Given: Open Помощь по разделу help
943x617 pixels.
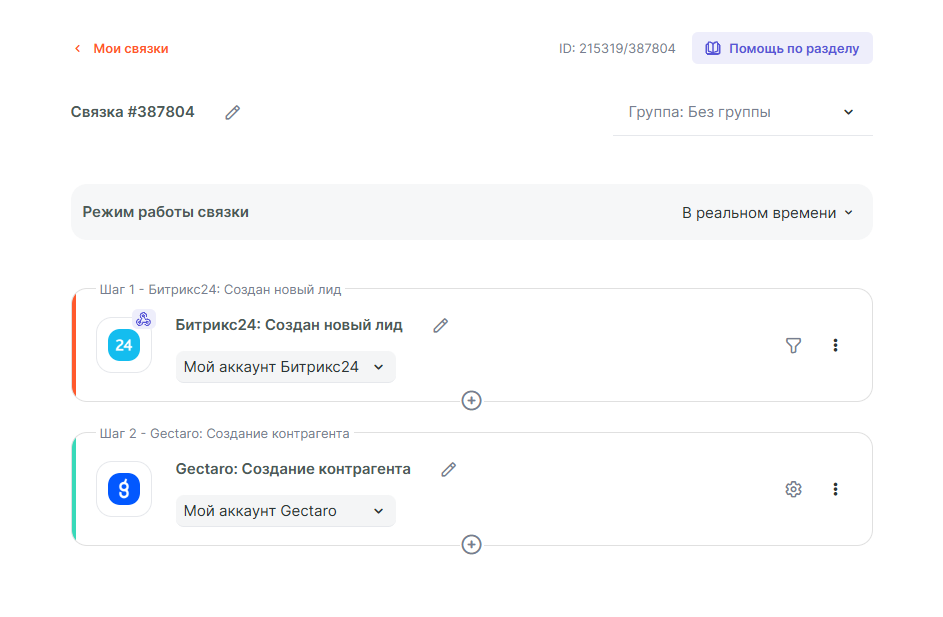Looking at the screenshot, I should pyautogui.click(x=782, y=48).
